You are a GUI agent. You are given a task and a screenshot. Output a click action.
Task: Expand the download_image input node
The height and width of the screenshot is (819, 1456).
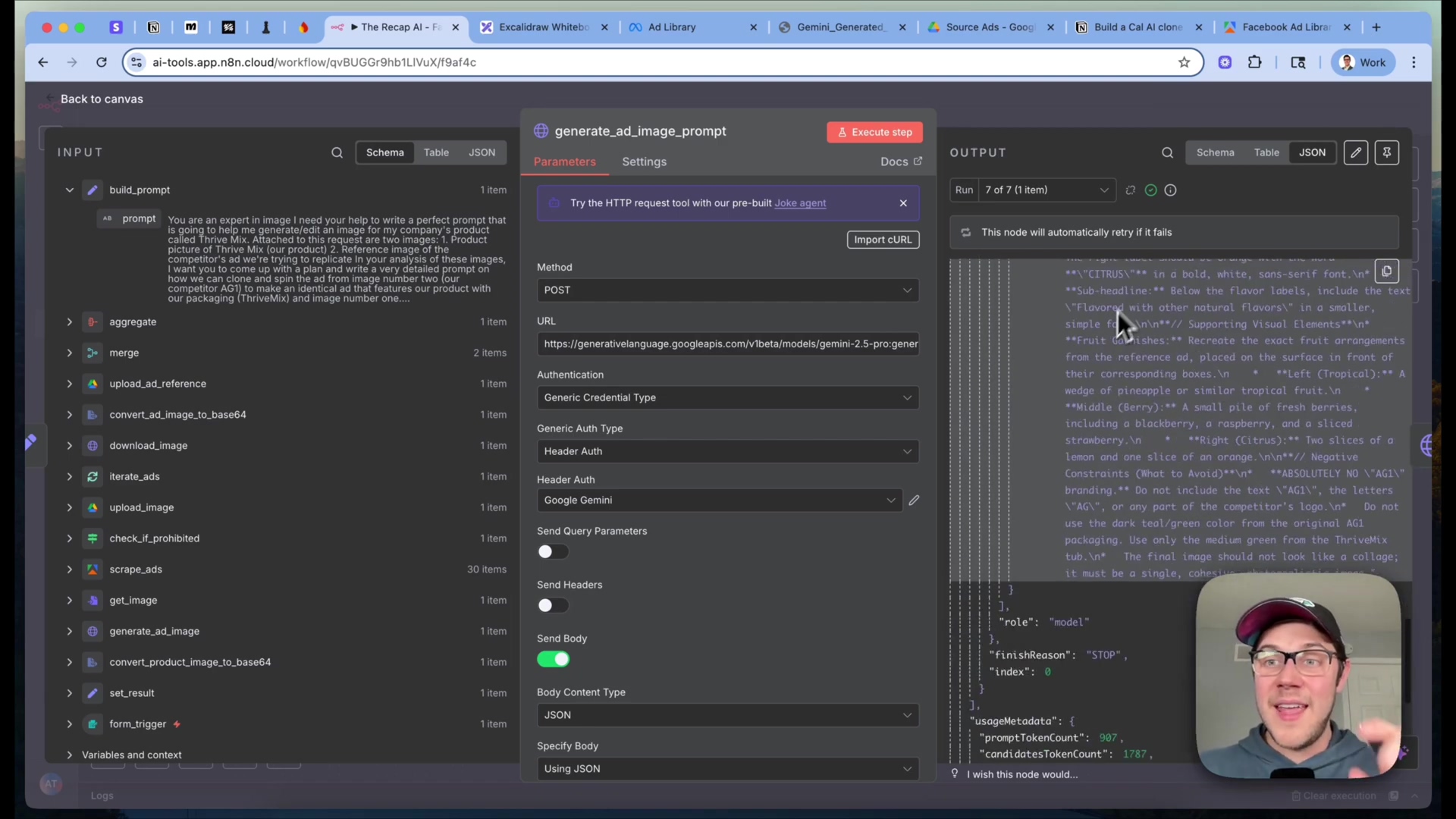[69, 446]
